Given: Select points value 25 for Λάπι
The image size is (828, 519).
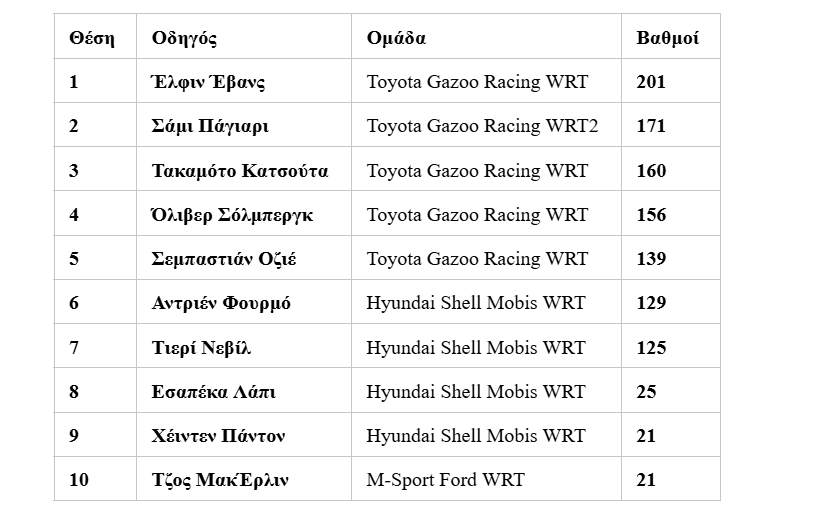Looking at the screenshot, I should (646, 391).
